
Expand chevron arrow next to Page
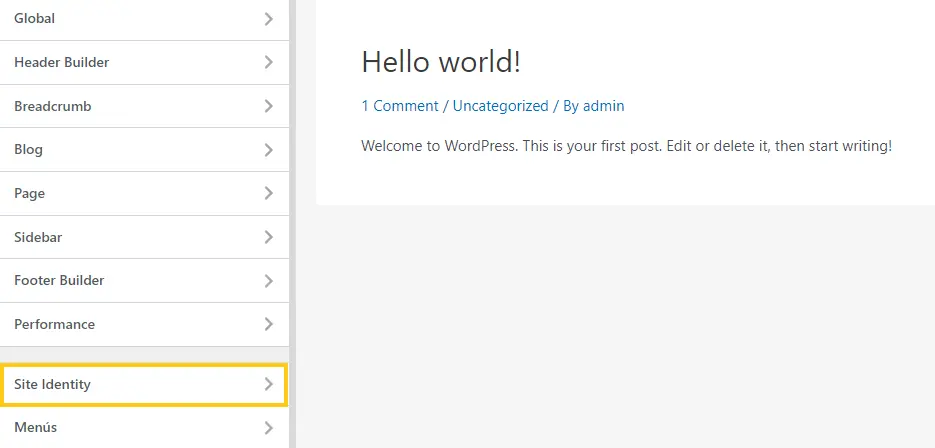tap(269, 193)
